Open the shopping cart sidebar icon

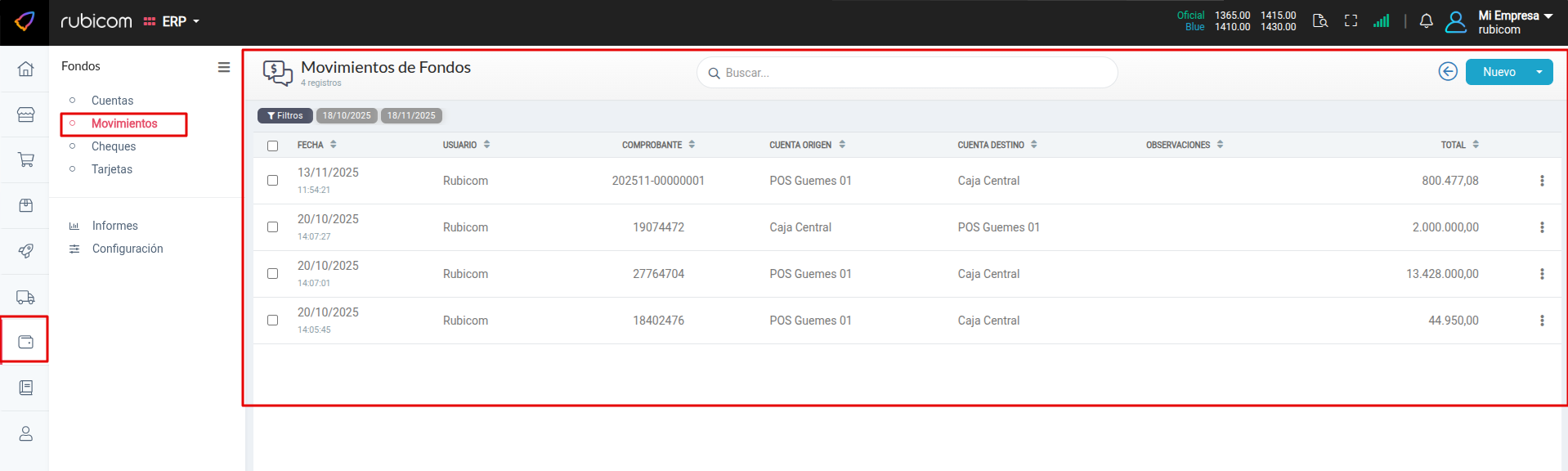pyautogui.click(x=25, y=159)
